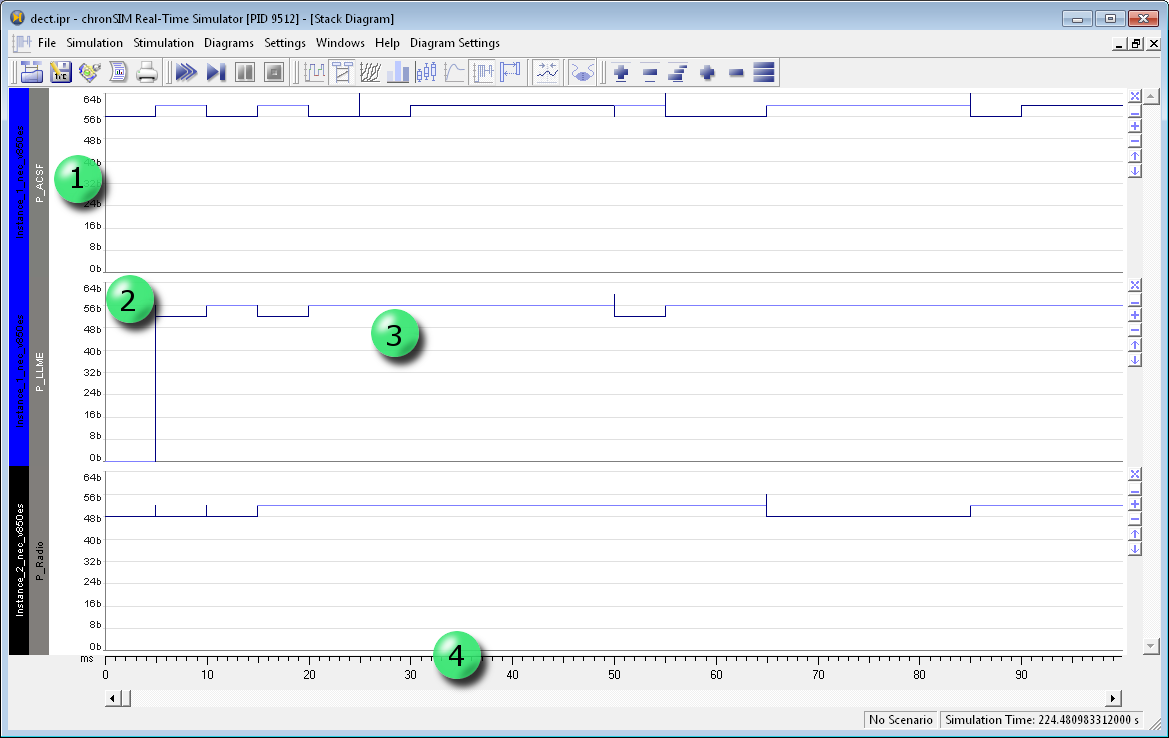Image resolution: width=1169 pixels, height=738 pixels.
Task: Open the box plot diagram icon
Action: click(x=426, y=72)
